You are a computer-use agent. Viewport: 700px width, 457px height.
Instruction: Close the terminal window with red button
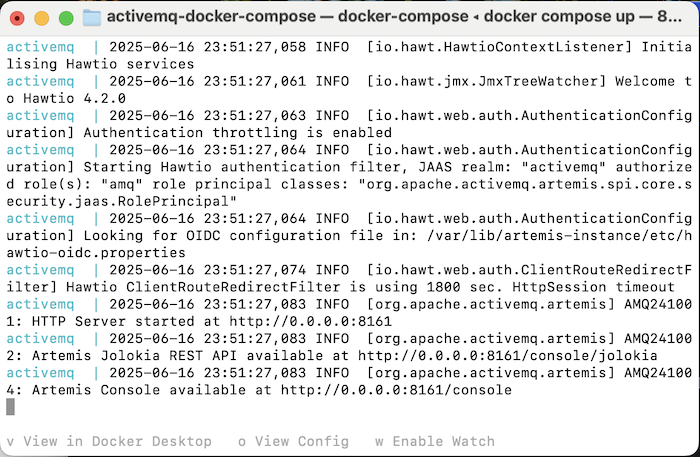click(17, 18)
